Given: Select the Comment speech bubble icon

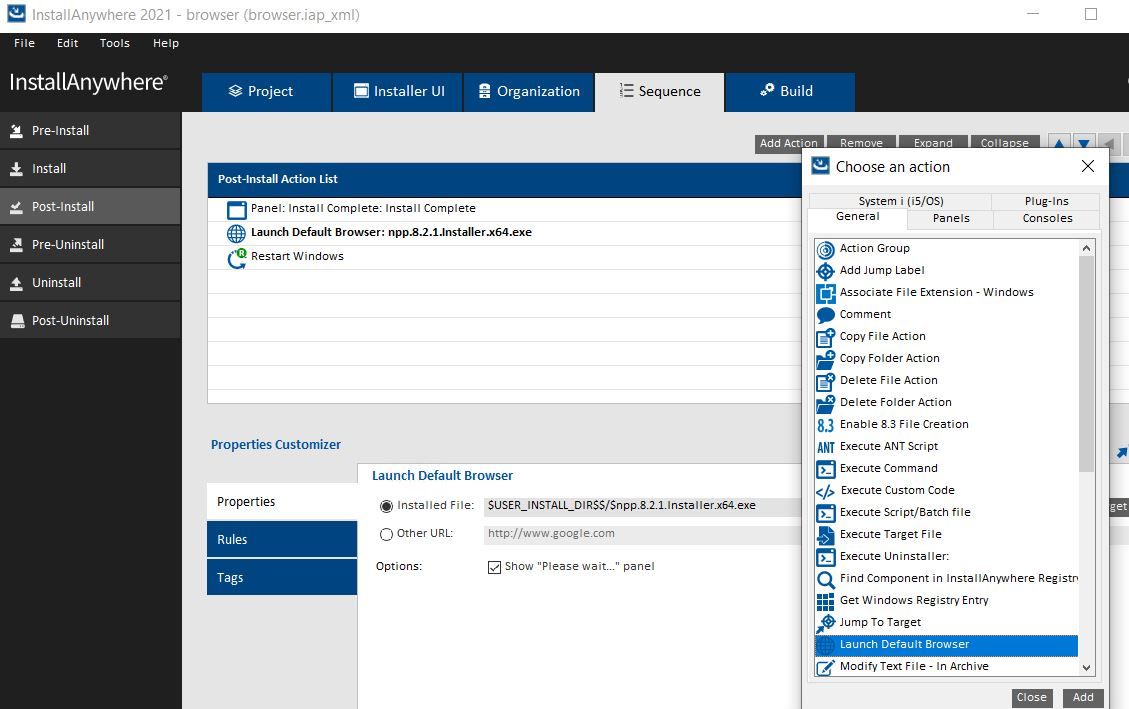Looking at the screenshot, I should [x=825, y=315].
